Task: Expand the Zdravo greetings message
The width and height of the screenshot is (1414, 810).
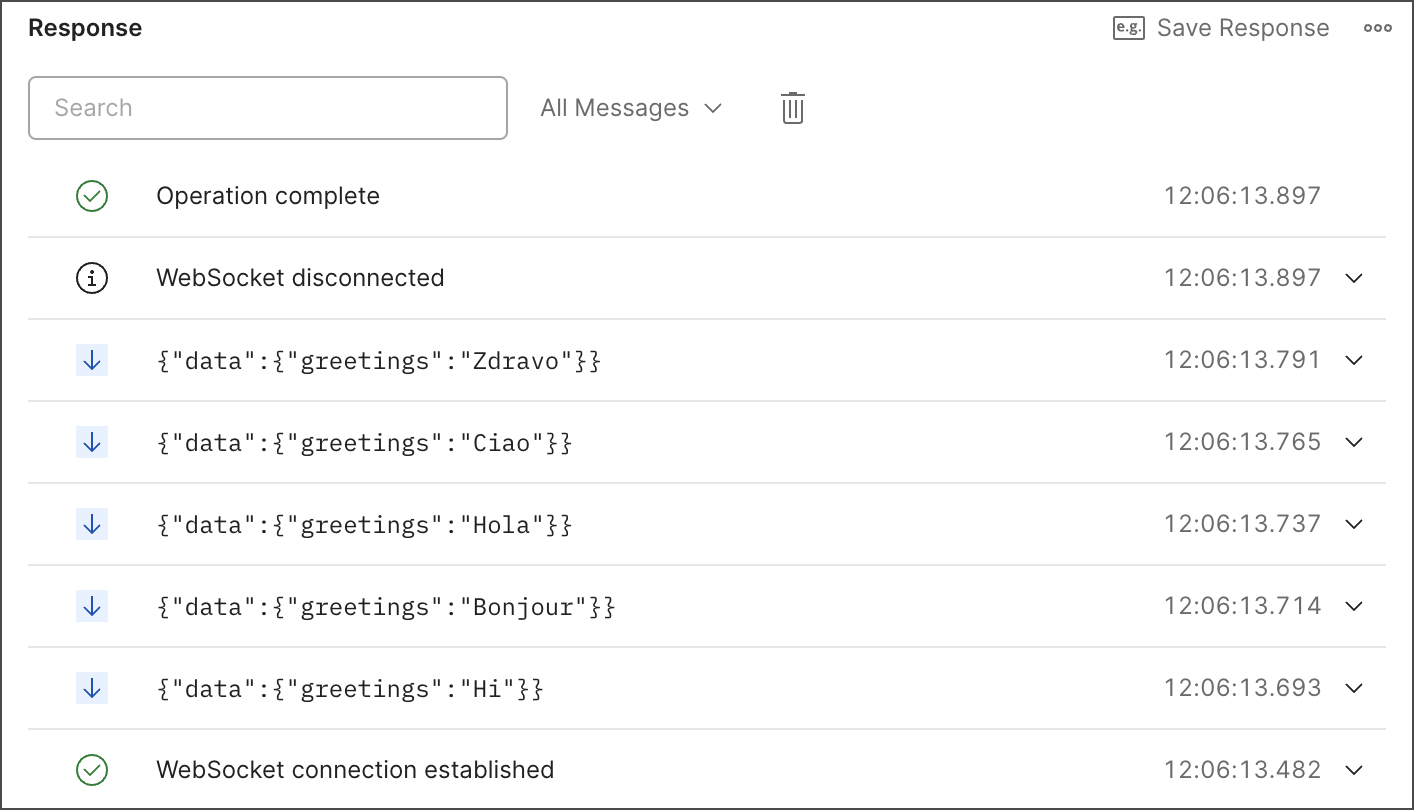Action: pos(1354,360)
